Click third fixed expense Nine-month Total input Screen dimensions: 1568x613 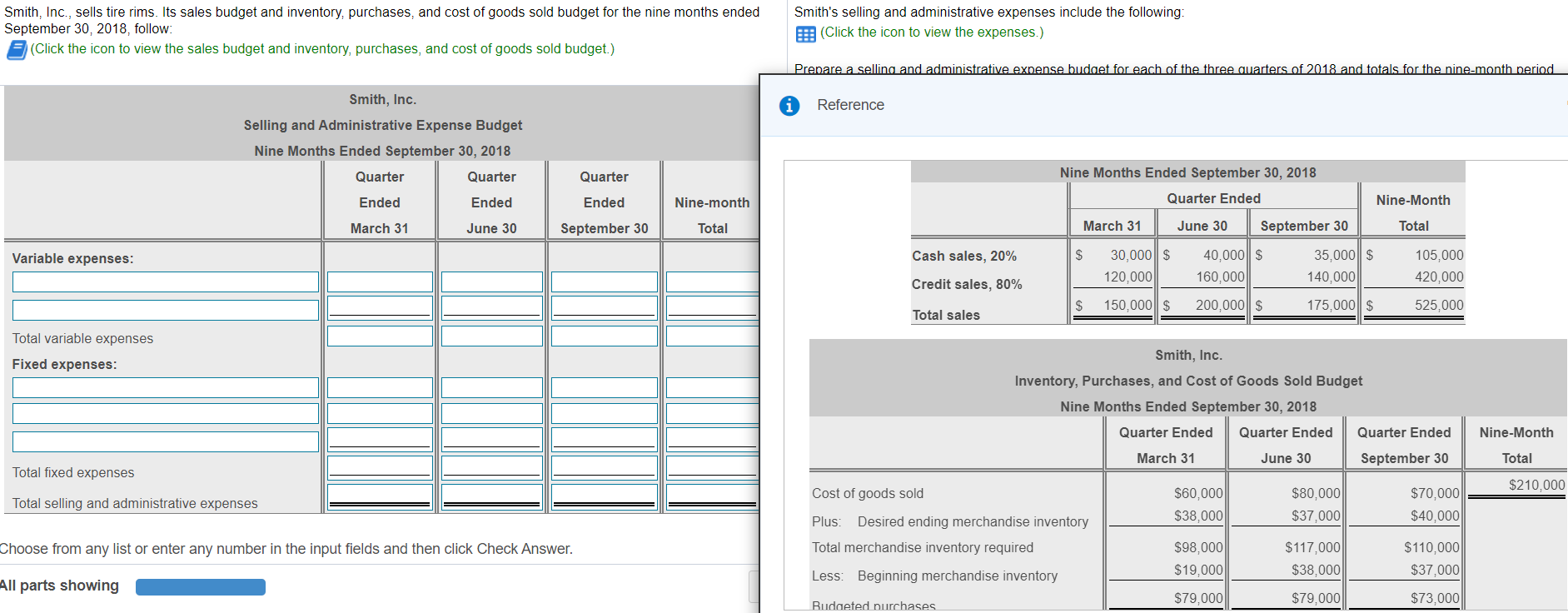point(713,439)
